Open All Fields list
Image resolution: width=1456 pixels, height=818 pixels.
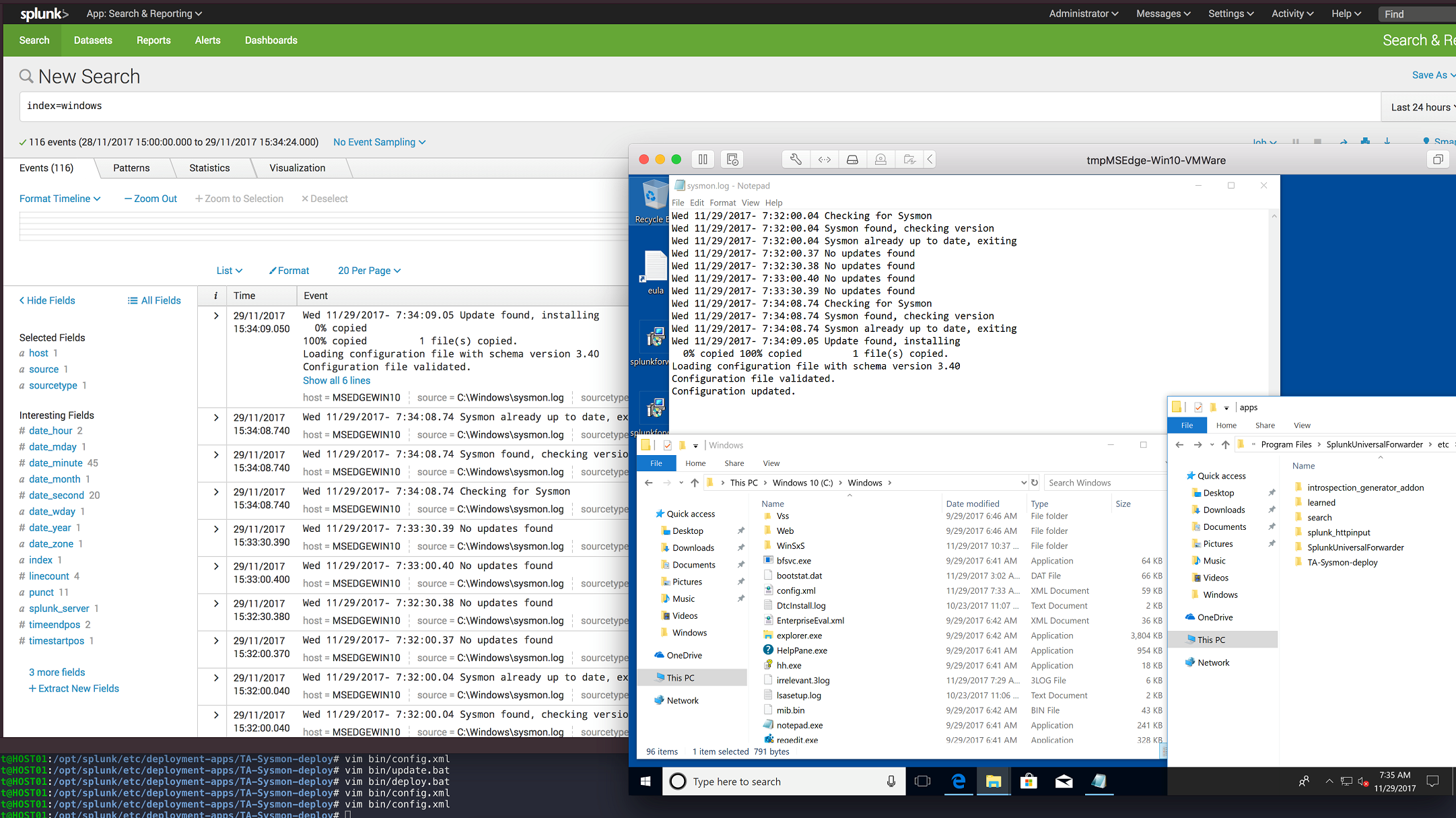[154, 300]
